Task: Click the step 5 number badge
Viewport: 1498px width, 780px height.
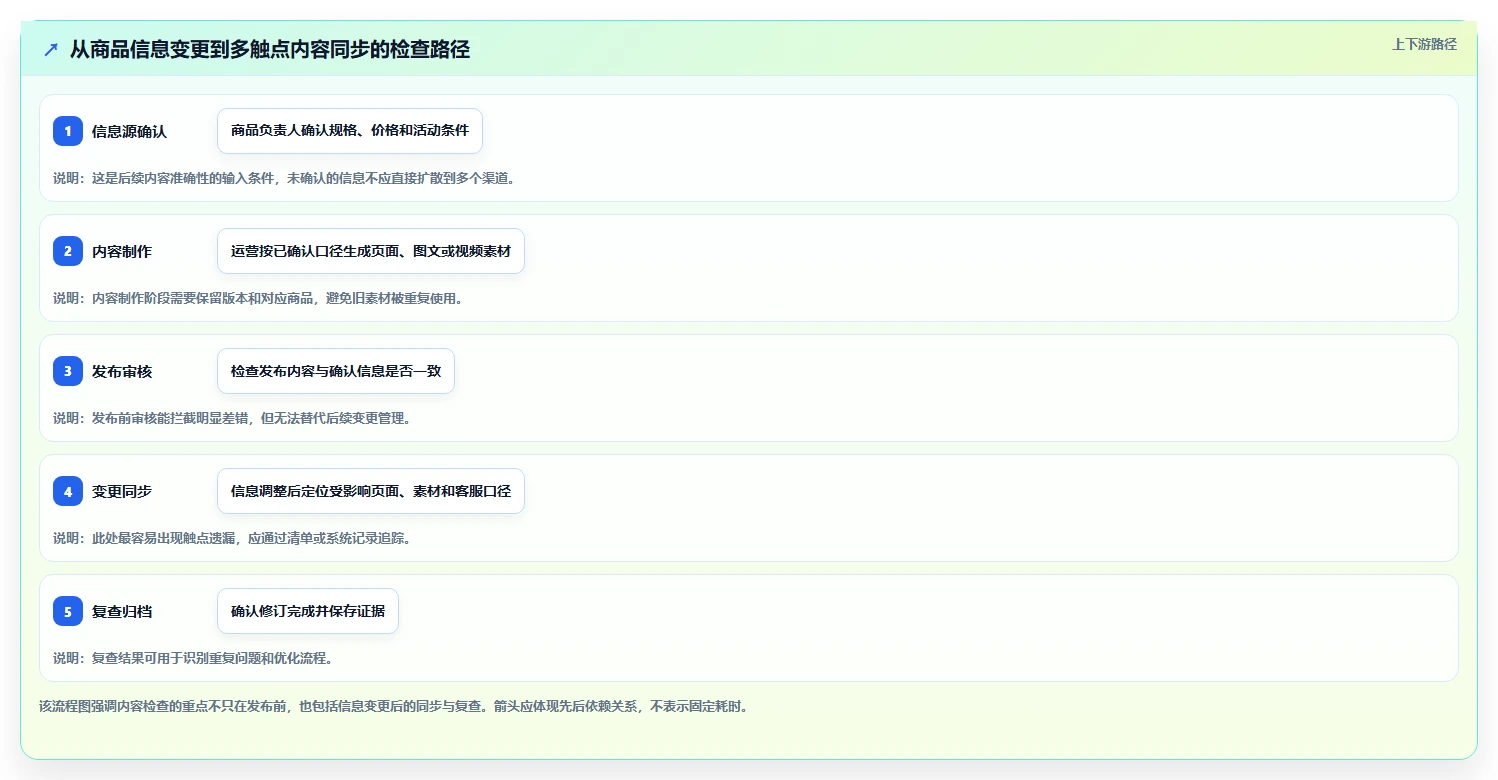Action: point(68,611)
